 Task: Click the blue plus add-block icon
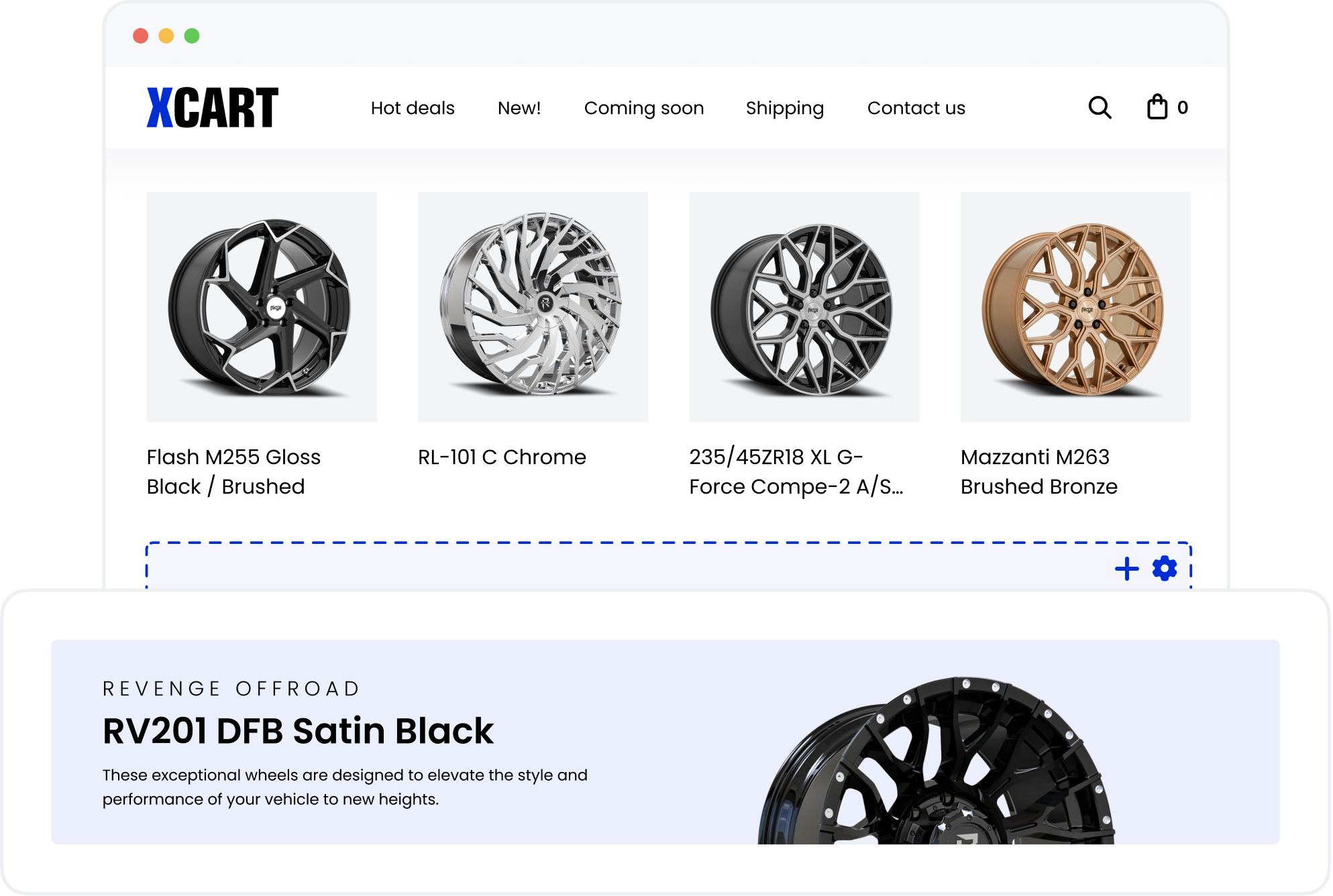coord(1126,569)
